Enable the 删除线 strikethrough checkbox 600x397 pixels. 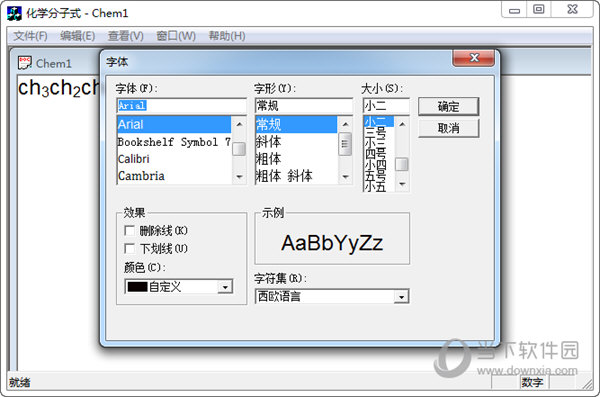tap(129, 230)
